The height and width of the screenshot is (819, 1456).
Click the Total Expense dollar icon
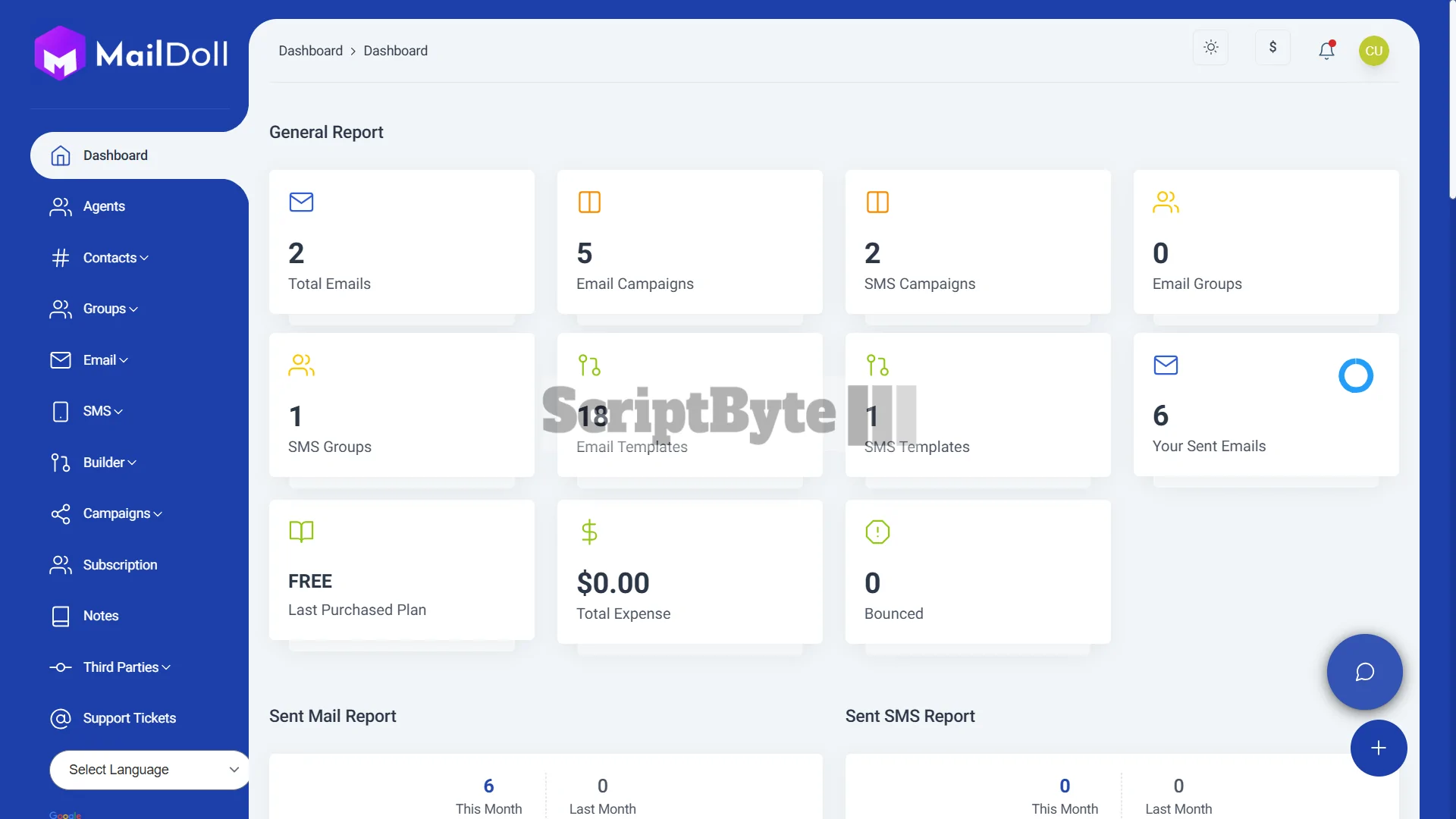point(589,532)
